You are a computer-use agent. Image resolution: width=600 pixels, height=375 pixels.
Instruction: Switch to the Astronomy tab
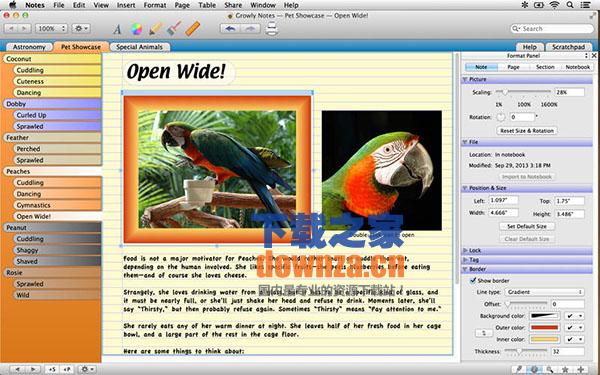click(x=29, y=47)
